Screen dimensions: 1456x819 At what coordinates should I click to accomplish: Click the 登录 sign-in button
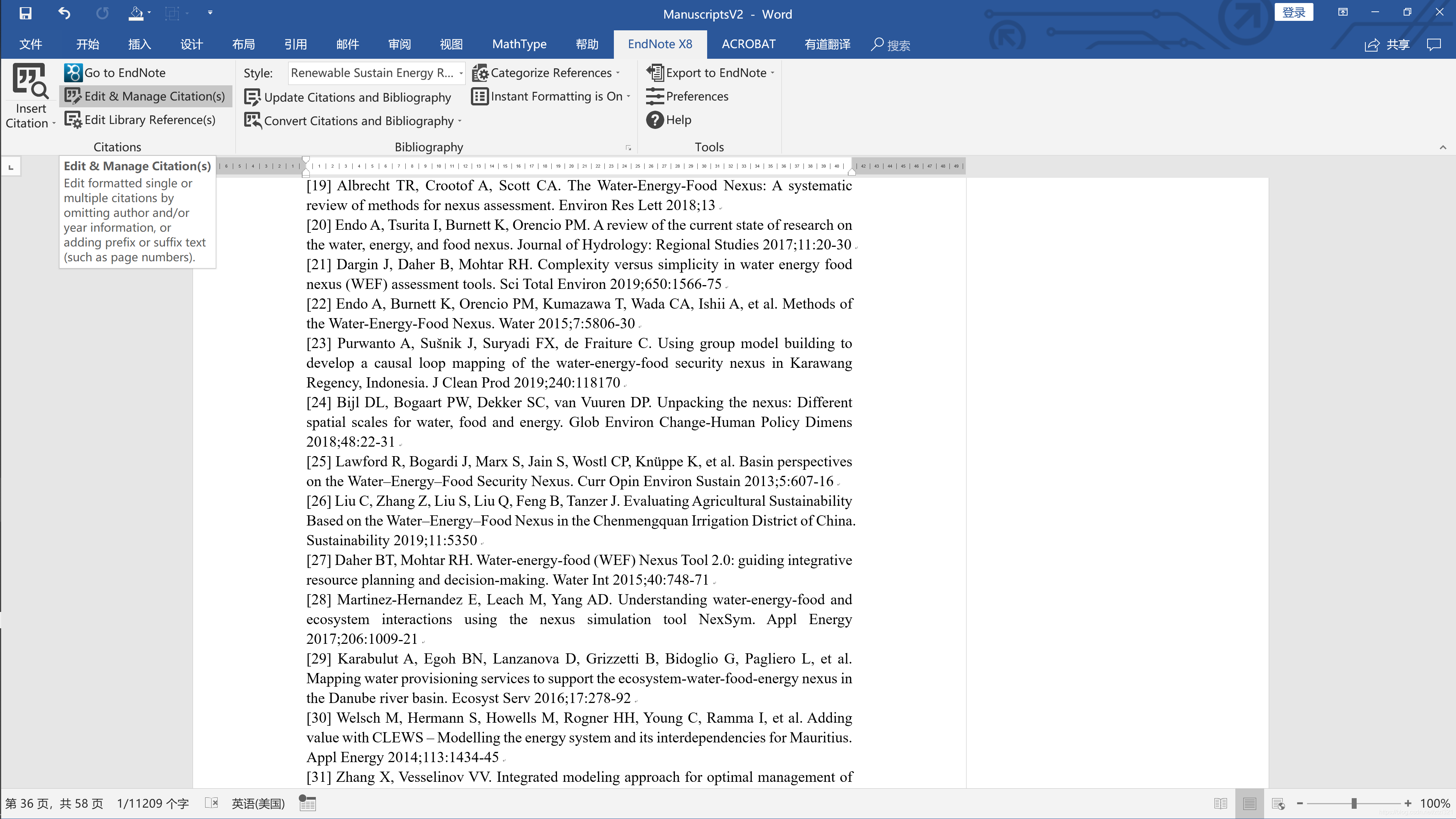point(1293,13)
